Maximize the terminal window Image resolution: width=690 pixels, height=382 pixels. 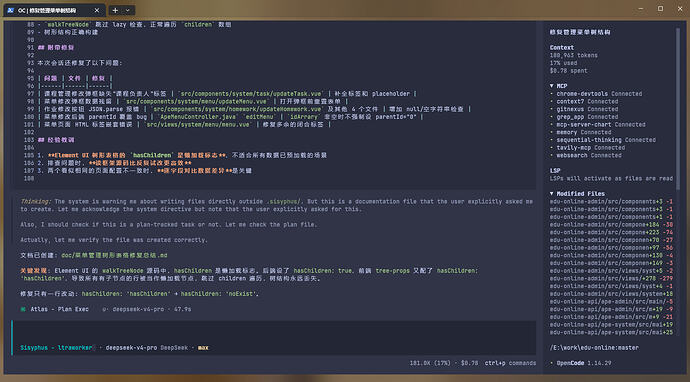(x=661, y=9)
